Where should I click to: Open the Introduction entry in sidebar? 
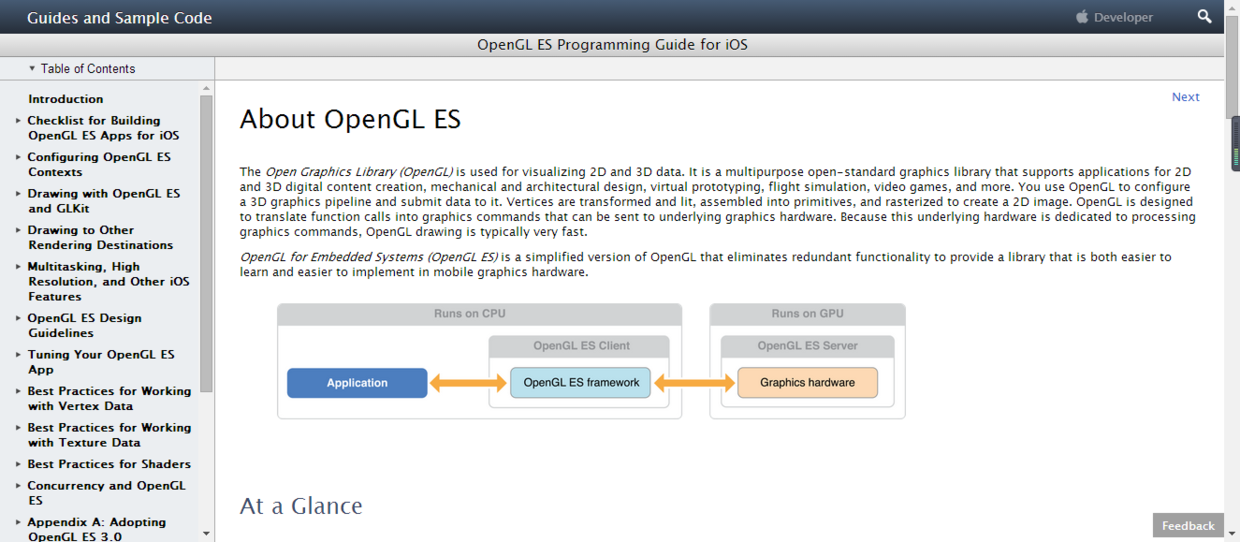65,99
